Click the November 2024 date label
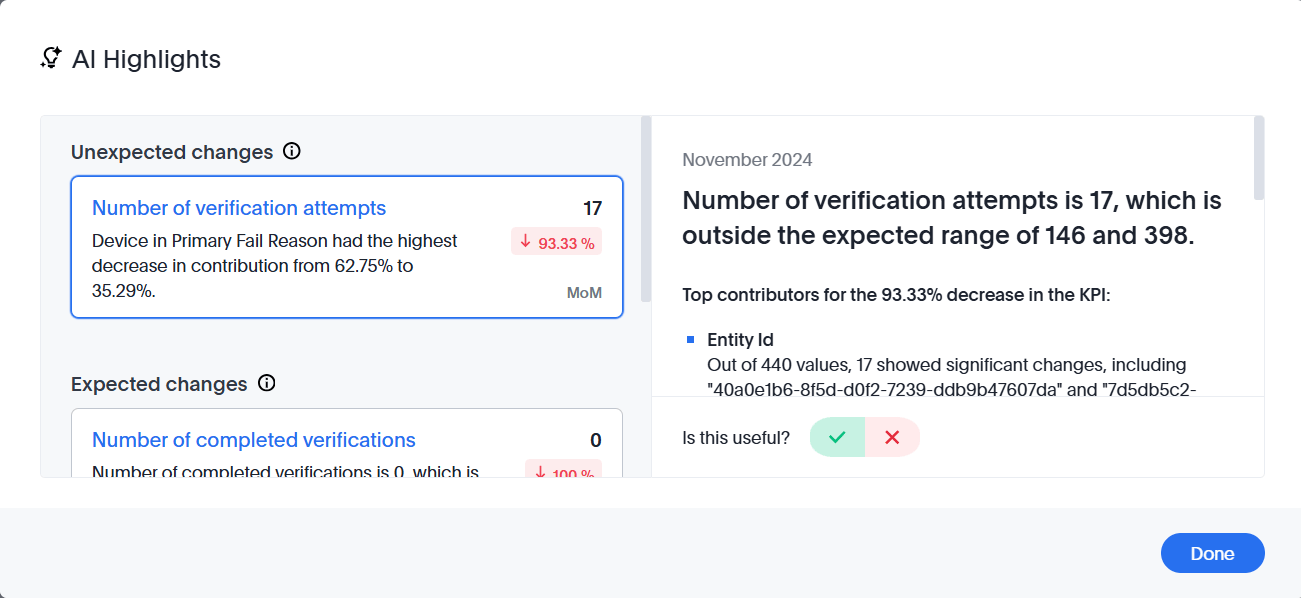 click(747, 160)
